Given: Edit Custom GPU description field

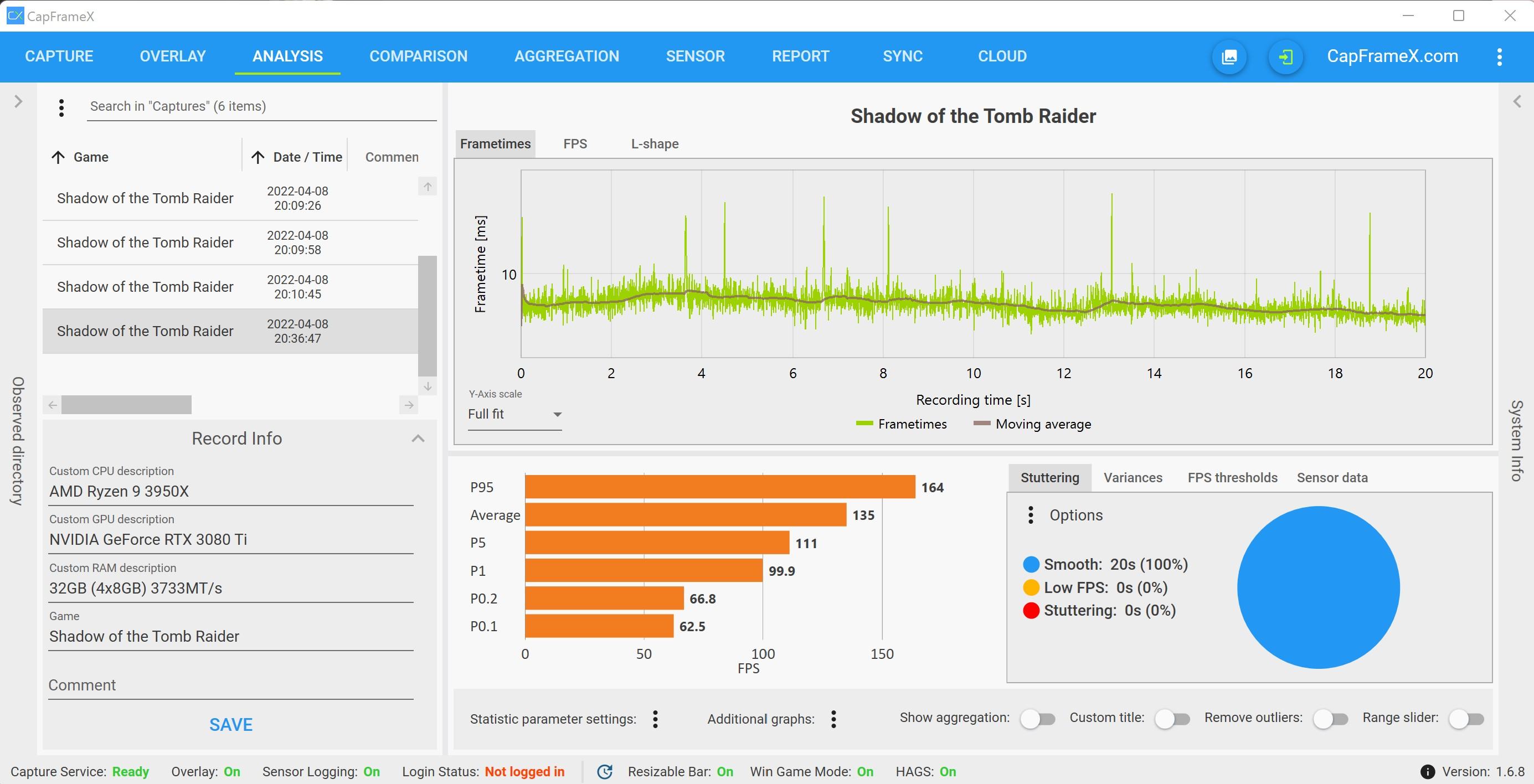Looking at the screenshot, I should pyautogui.click(x=231, y=540).
